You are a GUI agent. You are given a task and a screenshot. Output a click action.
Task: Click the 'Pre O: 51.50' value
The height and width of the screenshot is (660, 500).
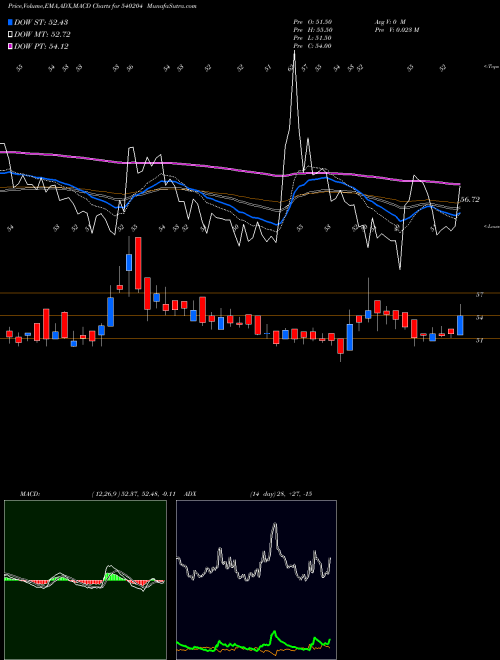tap(313, 21)
